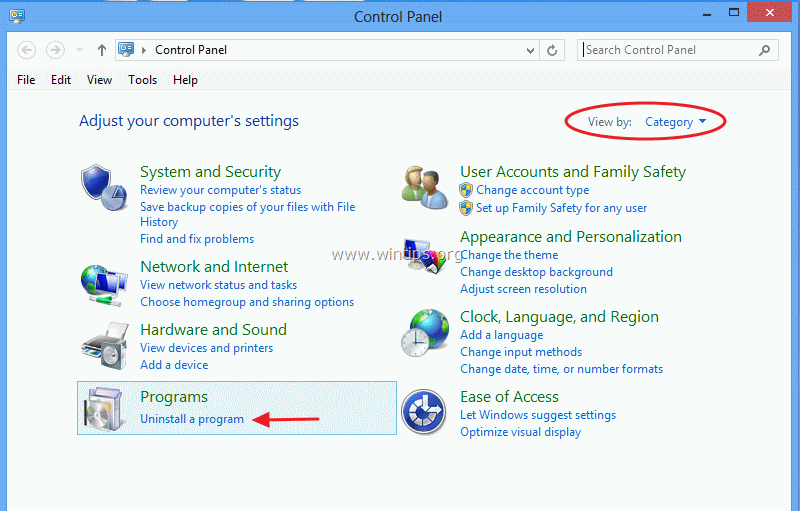Click the Appearance and Personalization monitor icon
The width and height of the screenshot is (800, 511).
click(x=424, y=257)
